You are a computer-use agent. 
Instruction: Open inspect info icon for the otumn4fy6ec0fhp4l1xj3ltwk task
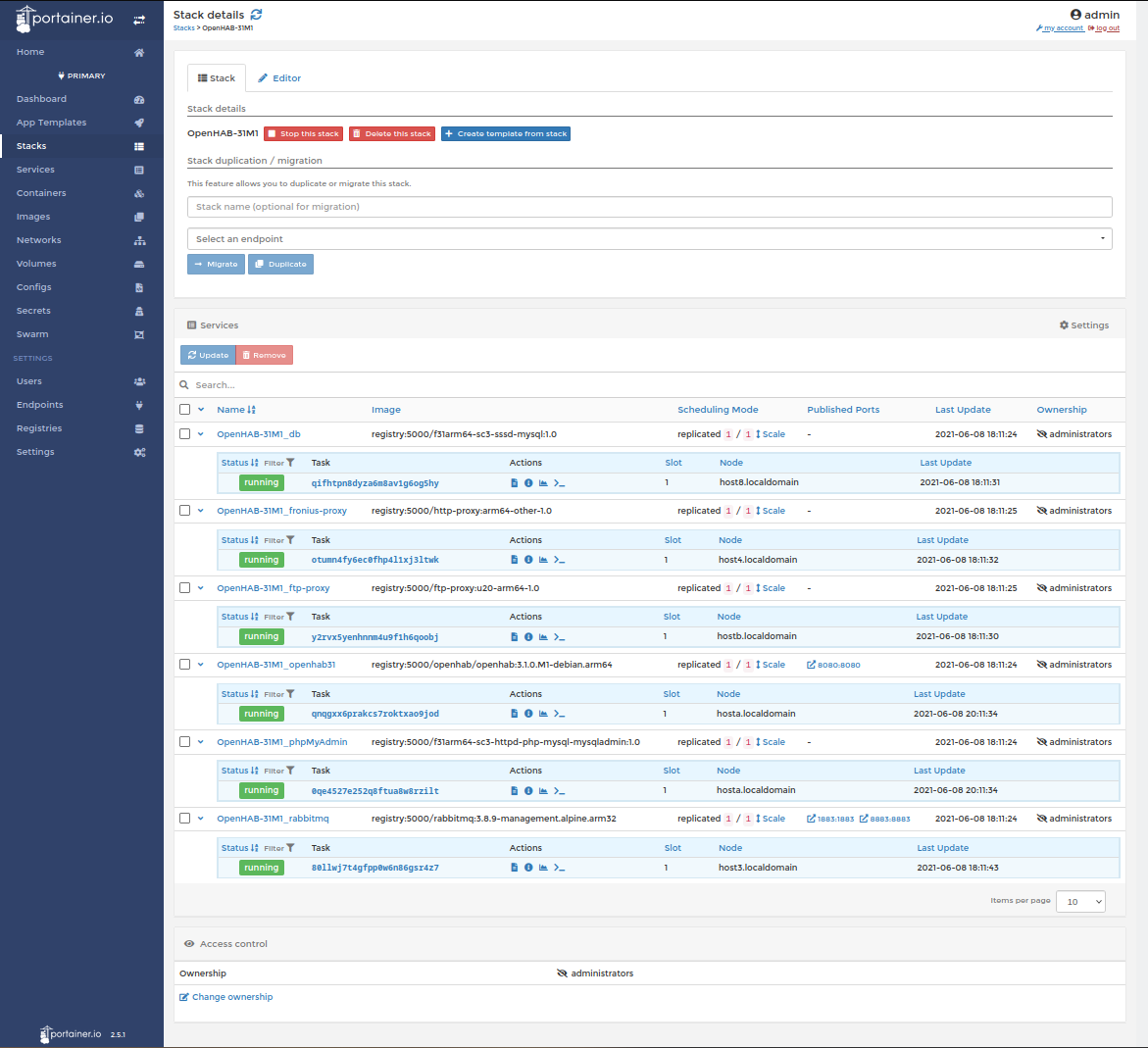(527, 560)
